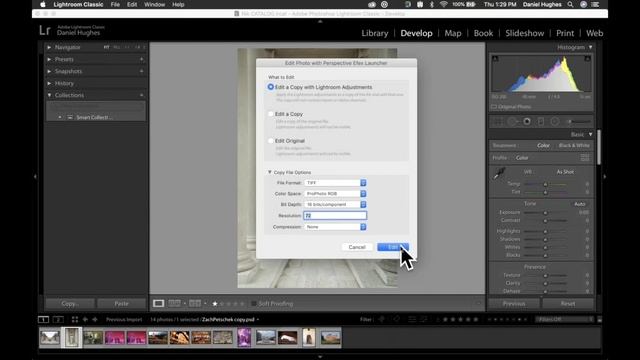Pick the White Balance eyedropper tool
The image size is (640, 360).
[x=499, y=174]
